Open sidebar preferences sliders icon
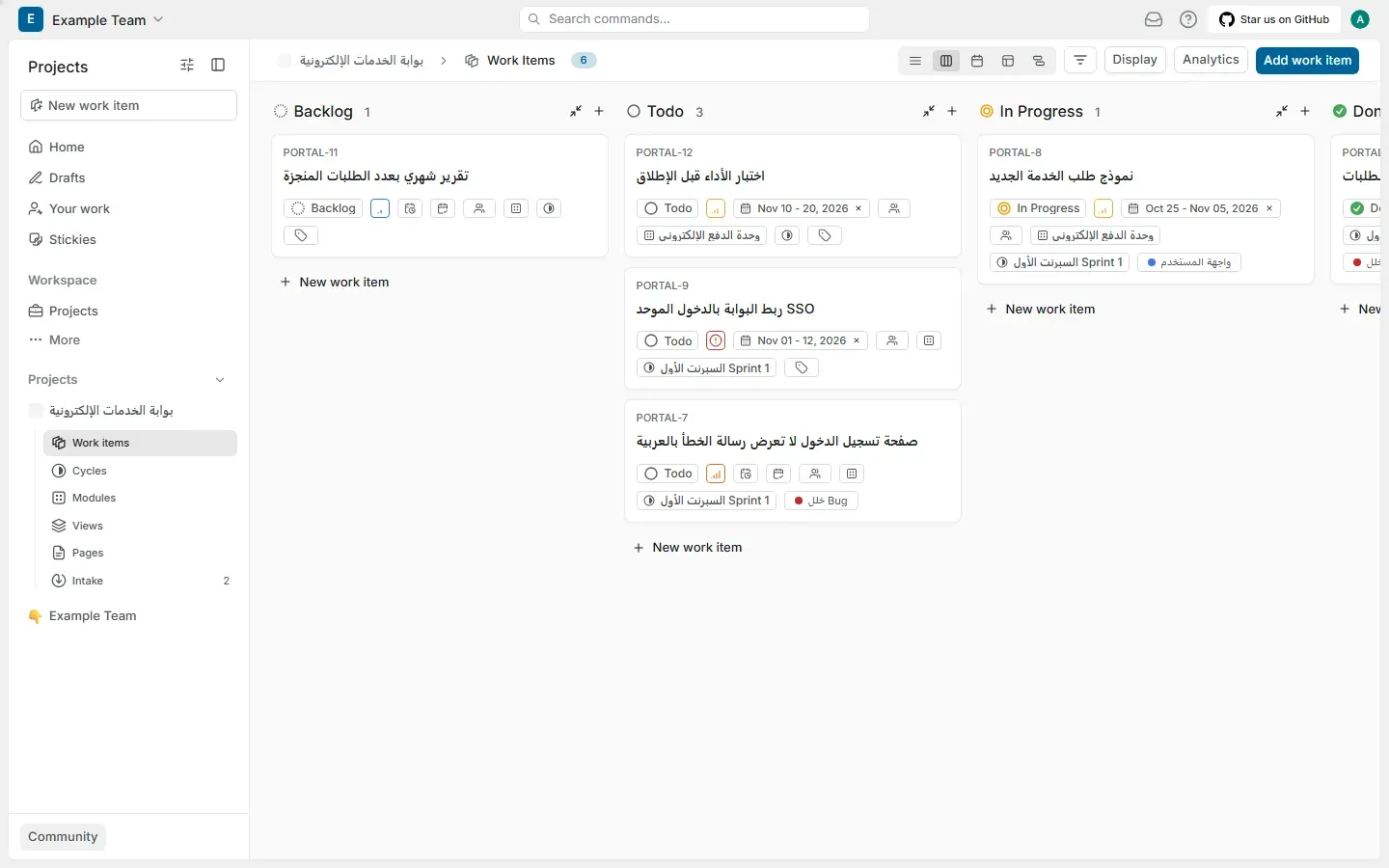Image resolution: width=1389 pixels, height=868 pixels. pos(187,66)
